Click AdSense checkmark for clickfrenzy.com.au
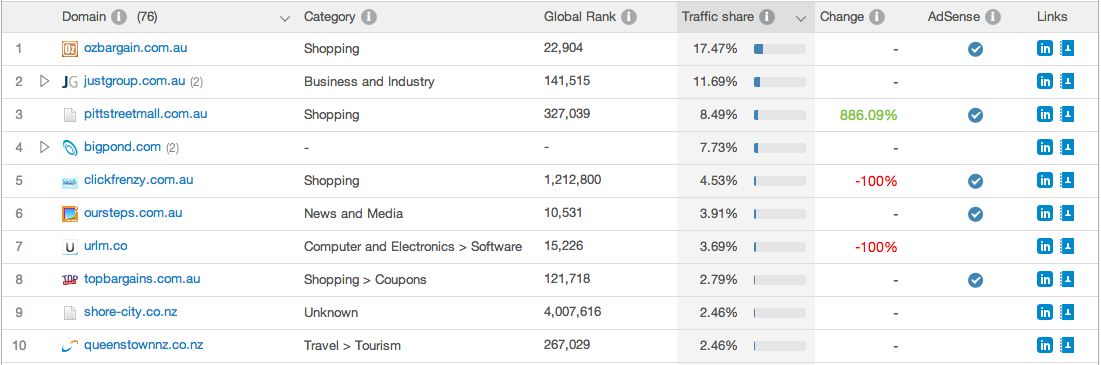 click(975, 181)
